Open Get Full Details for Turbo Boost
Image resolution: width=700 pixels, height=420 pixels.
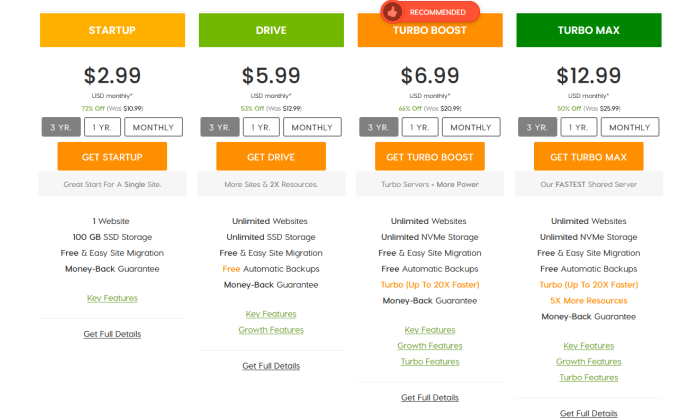pos(430,397)
